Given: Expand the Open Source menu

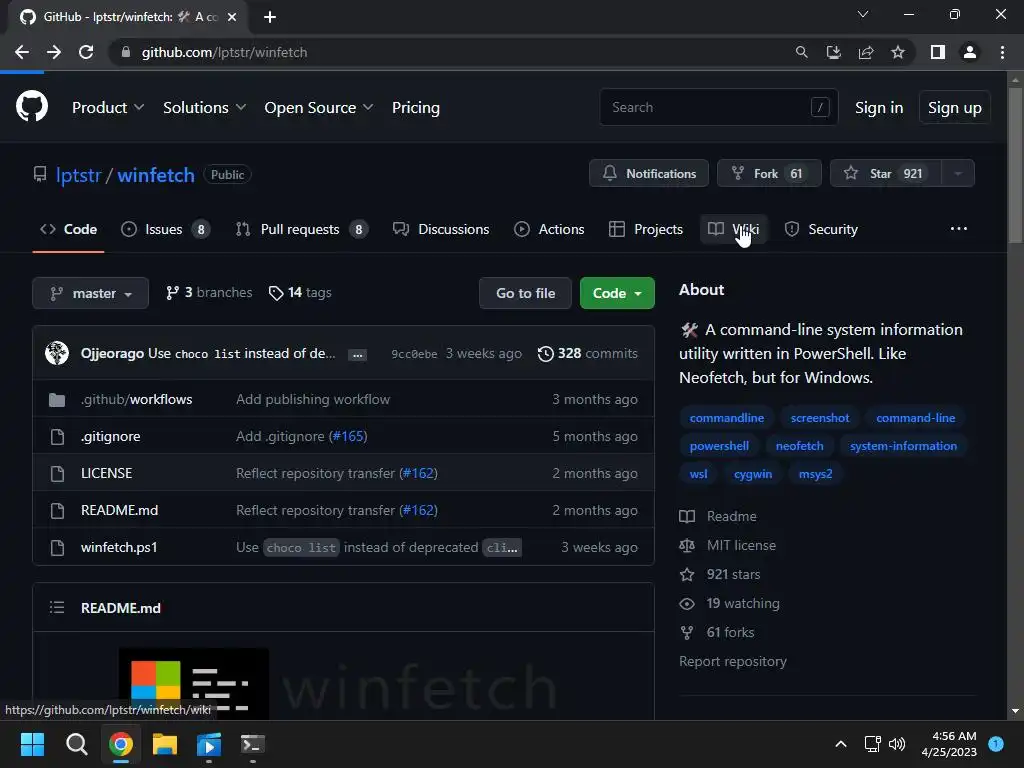Looking at the screenshot, I should point(319,108).
